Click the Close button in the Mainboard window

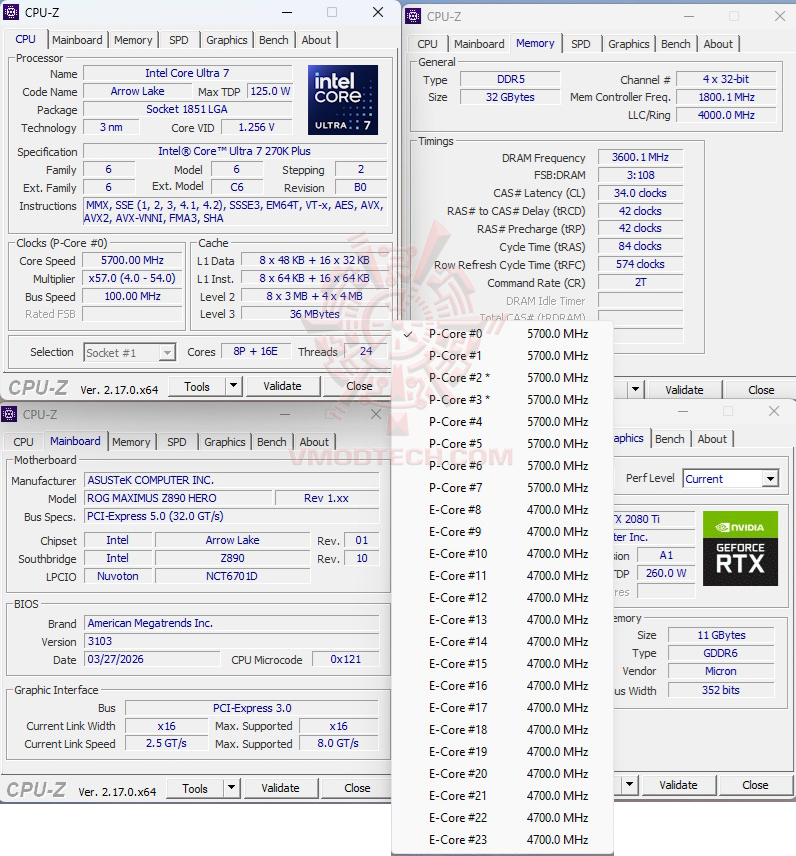pyautogui.click(x=357, y=788)
